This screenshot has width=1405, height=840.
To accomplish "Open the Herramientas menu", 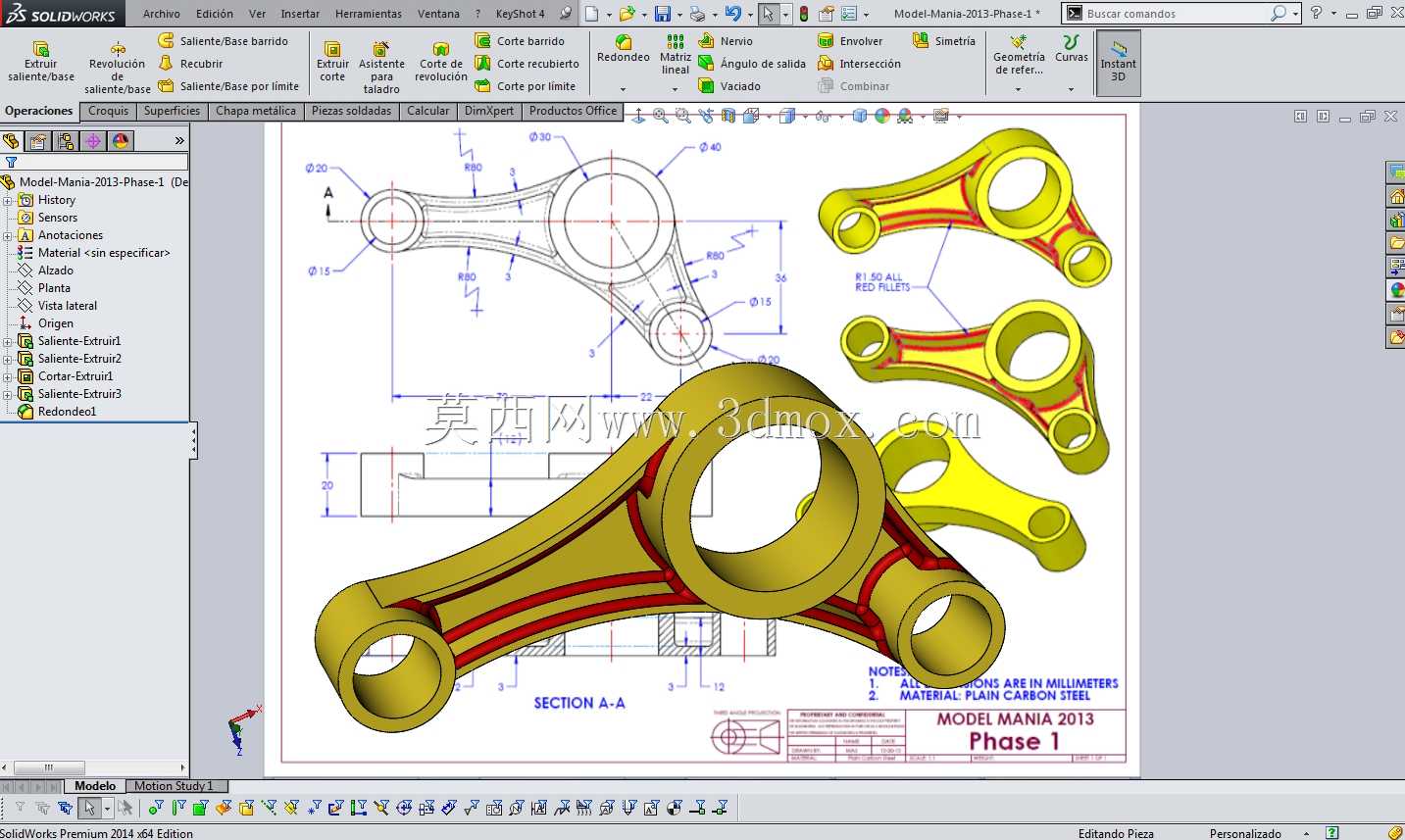I will coord(369,14).
